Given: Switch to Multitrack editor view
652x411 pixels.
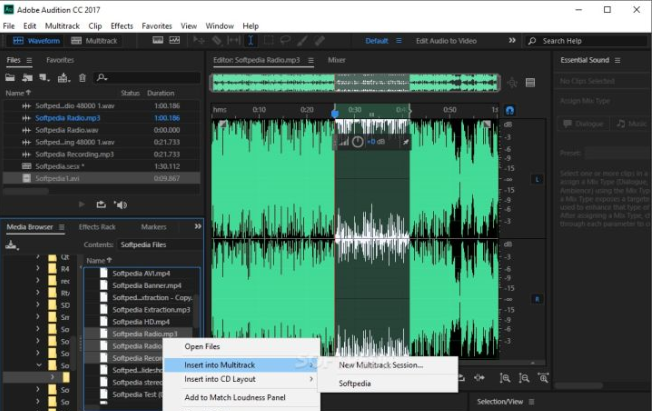Looking at the screenshot, I should [94, 41].
